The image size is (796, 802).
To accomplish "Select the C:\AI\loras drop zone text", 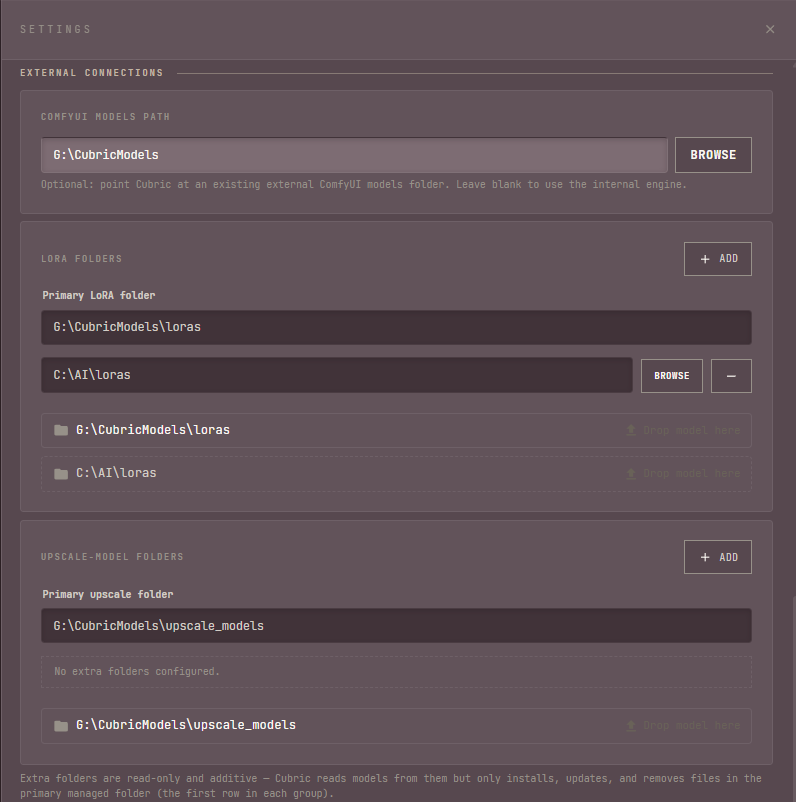I will 116,473.
